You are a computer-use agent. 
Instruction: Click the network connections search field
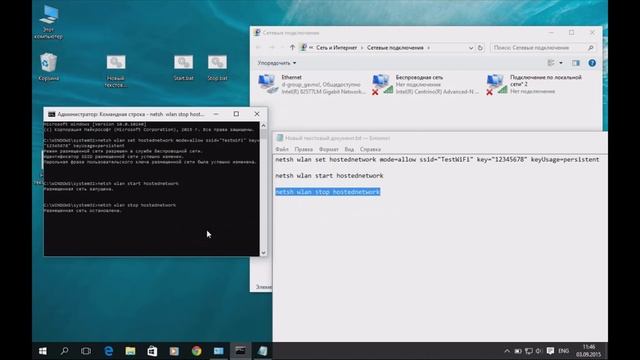coord(542,48)
